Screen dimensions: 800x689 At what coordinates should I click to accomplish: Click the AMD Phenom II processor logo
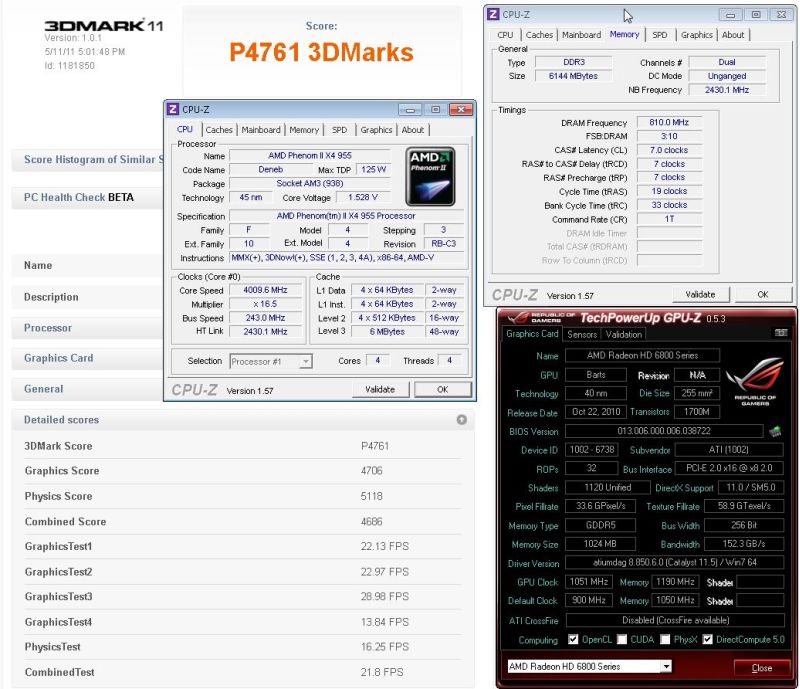[430, 177]
